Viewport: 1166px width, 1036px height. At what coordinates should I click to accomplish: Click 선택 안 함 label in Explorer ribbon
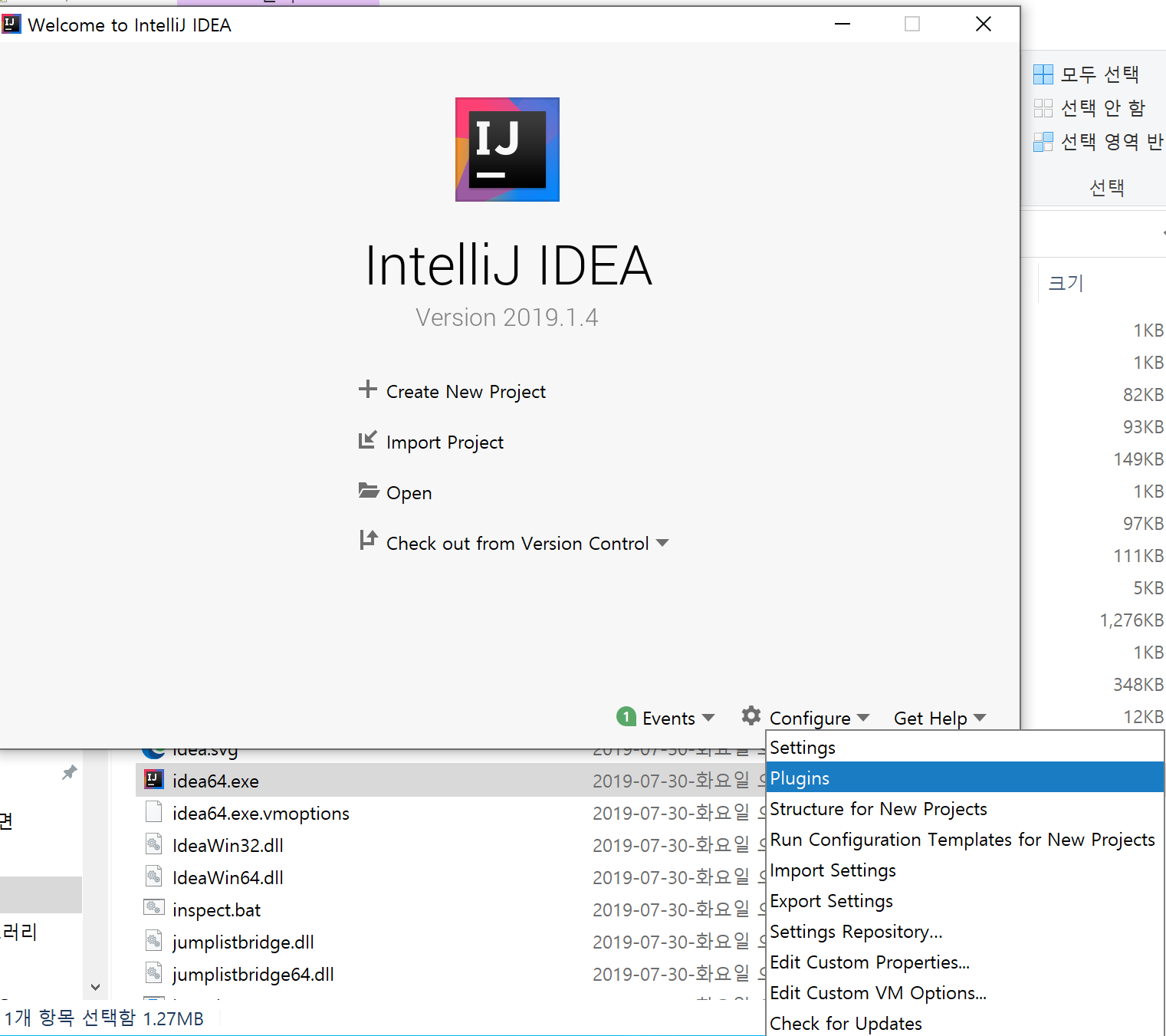pyautogui.click(x=1103, y=108)
